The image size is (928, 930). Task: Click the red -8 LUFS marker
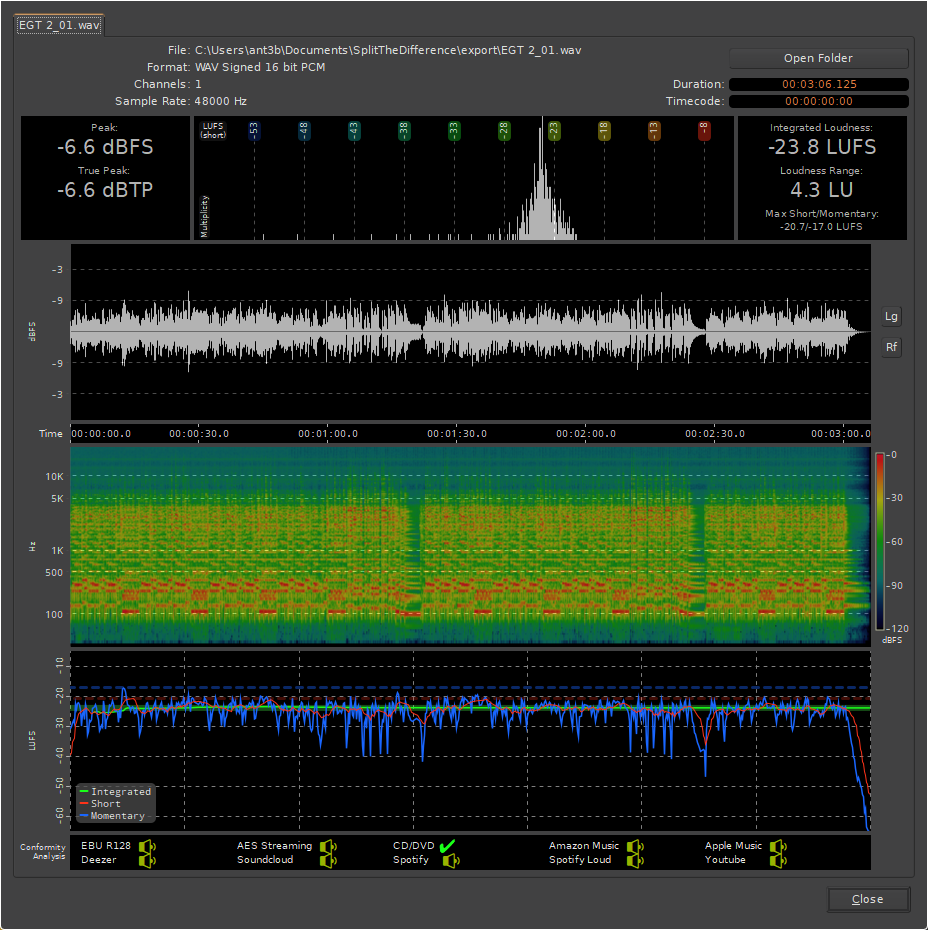click(x=704, y=130)
